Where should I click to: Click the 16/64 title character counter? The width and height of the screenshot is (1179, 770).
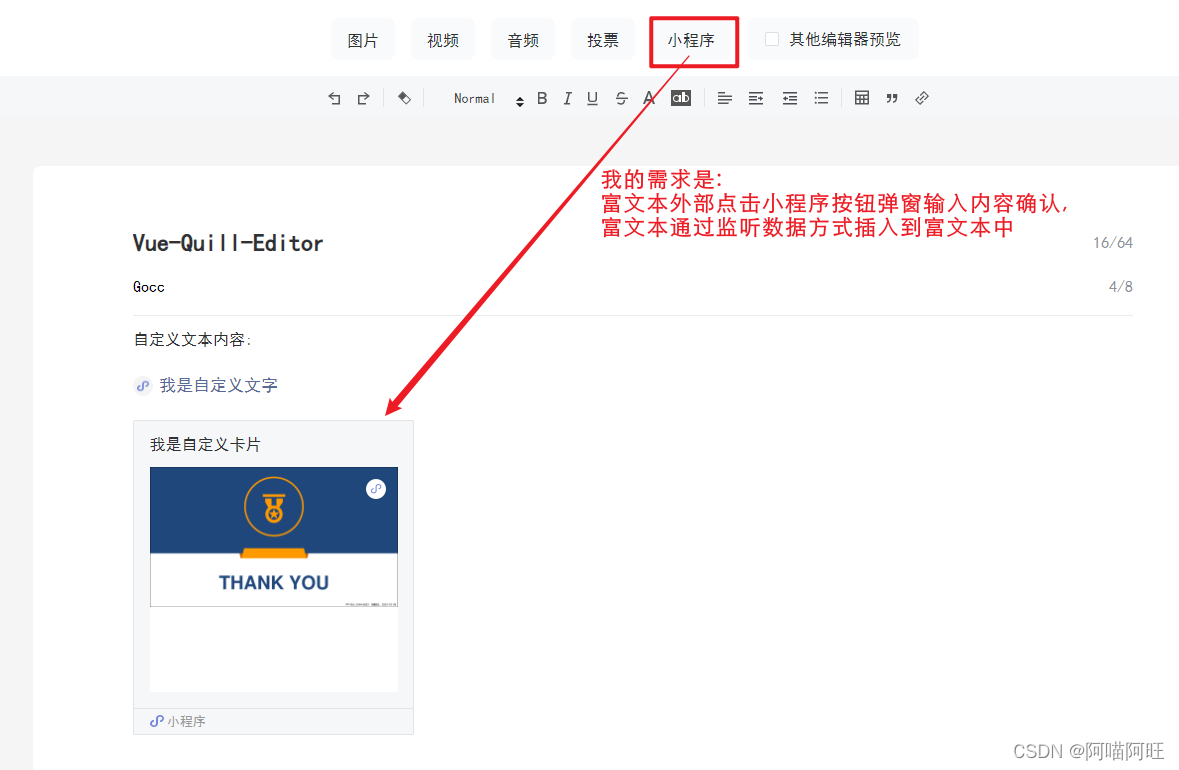[1113, 243]
